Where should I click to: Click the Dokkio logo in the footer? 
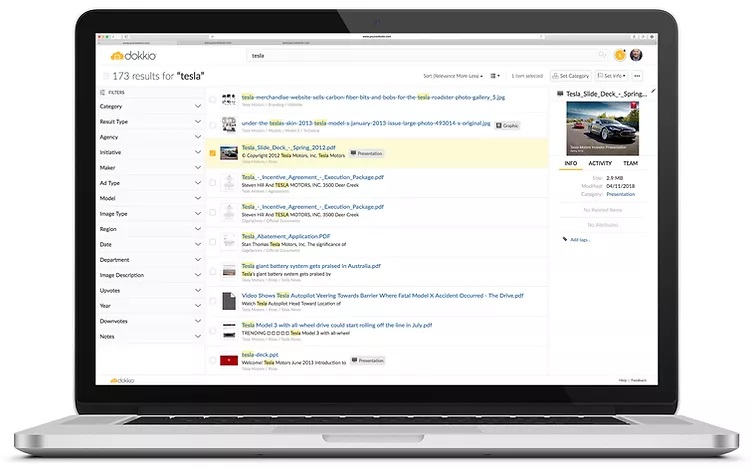(122, 380)
